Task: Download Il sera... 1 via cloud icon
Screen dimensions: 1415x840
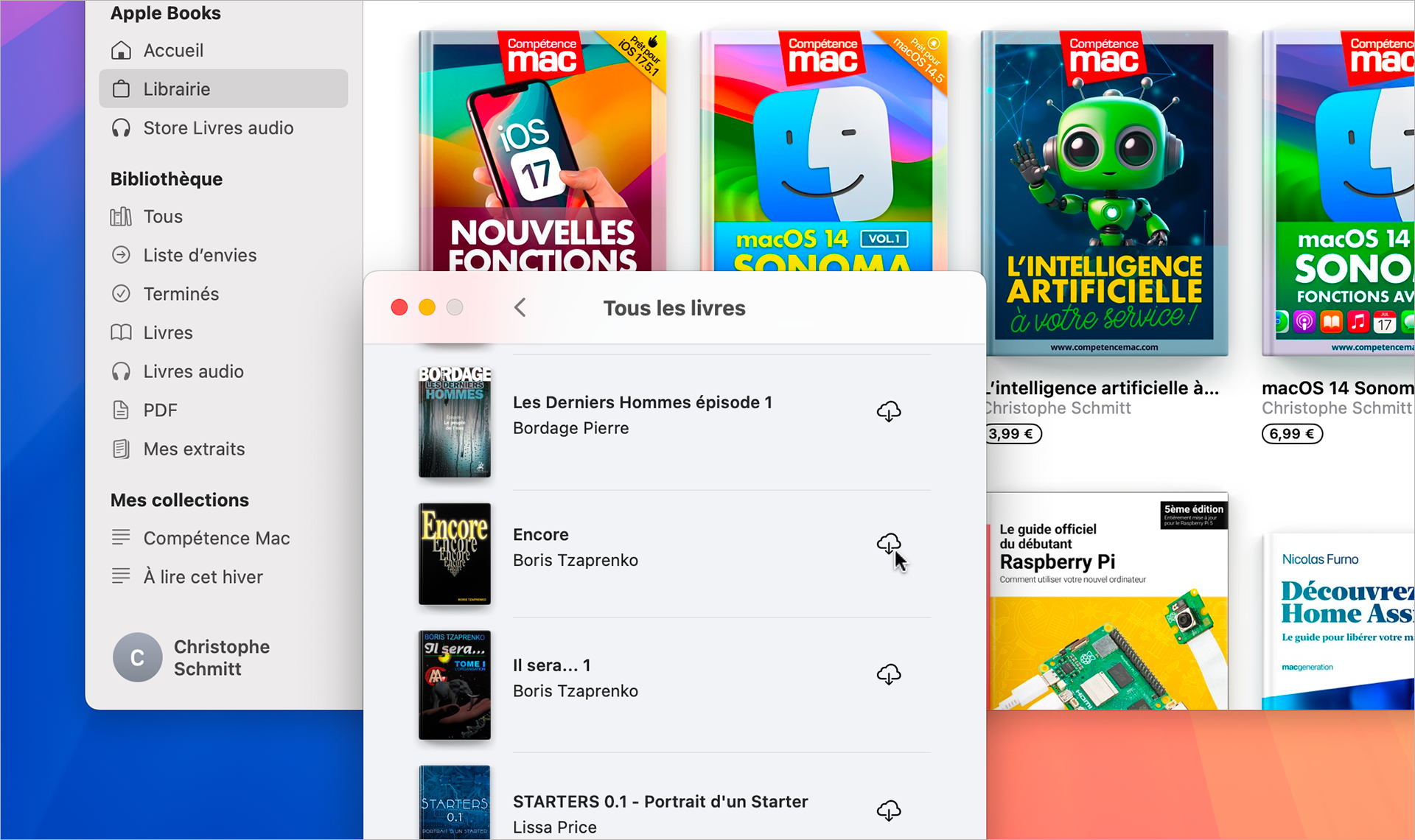Action: (x=889, y=674)
